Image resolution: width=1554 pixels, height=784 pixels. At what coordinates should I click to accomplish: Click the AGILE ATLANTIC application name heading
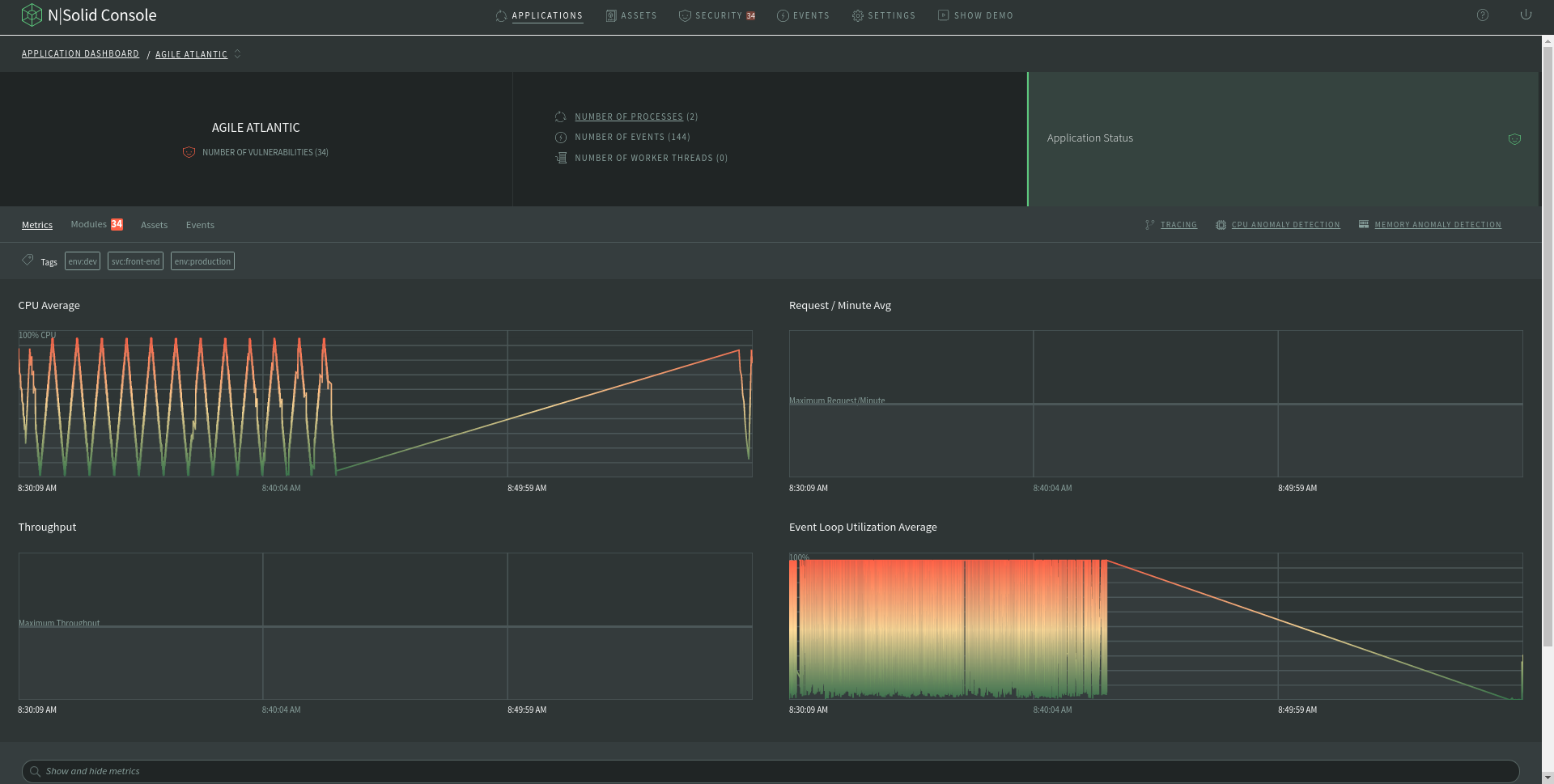(256, 128)
